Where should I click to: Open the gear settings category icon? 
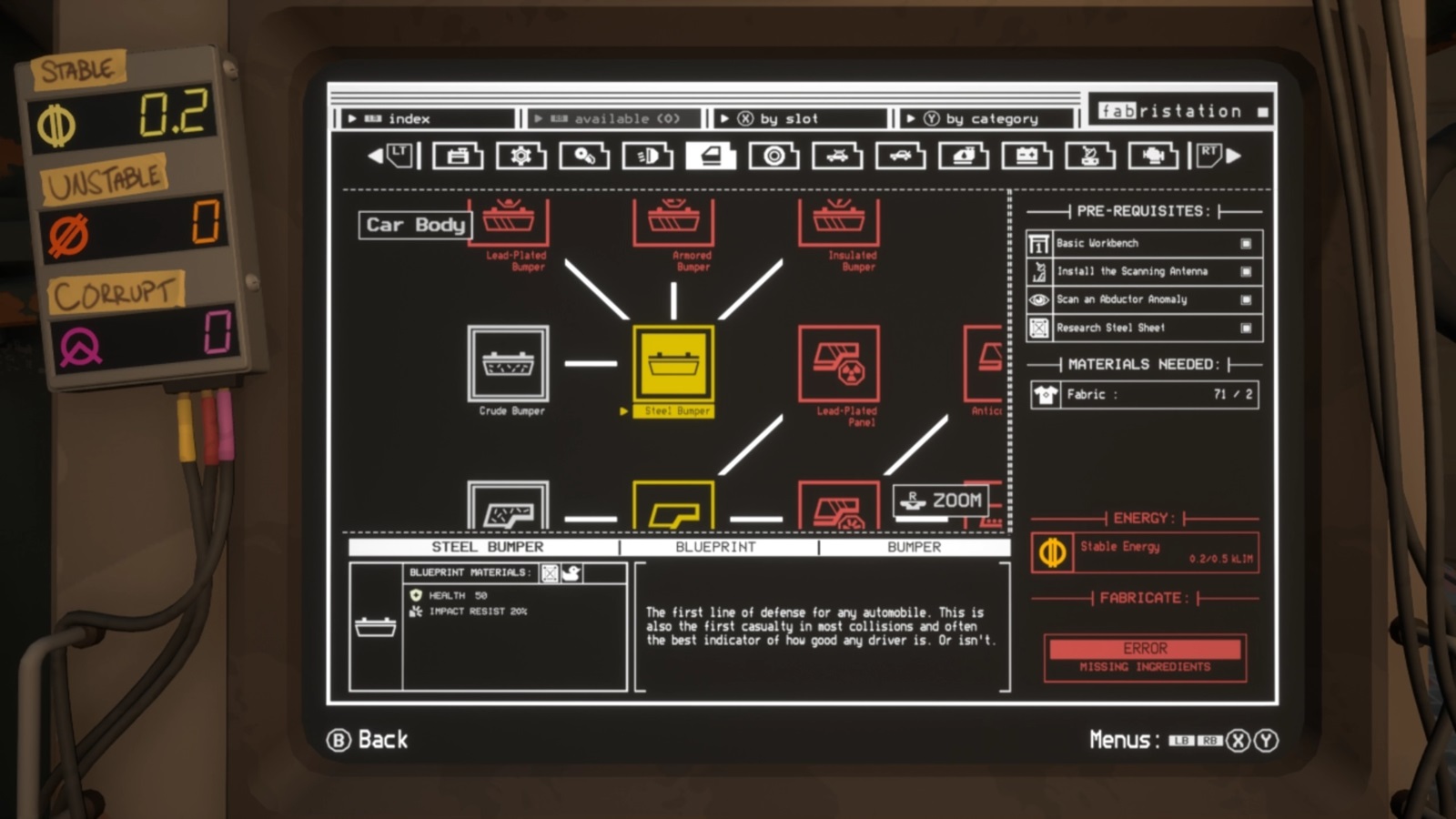tap(521, 157)
